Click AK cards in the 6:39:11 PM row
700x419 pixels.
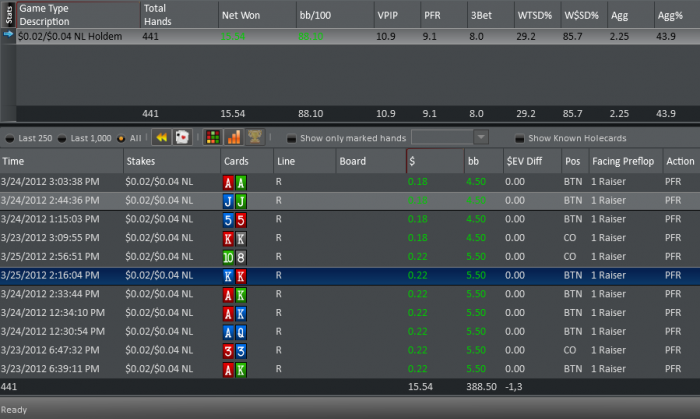(x=235, y=369)
